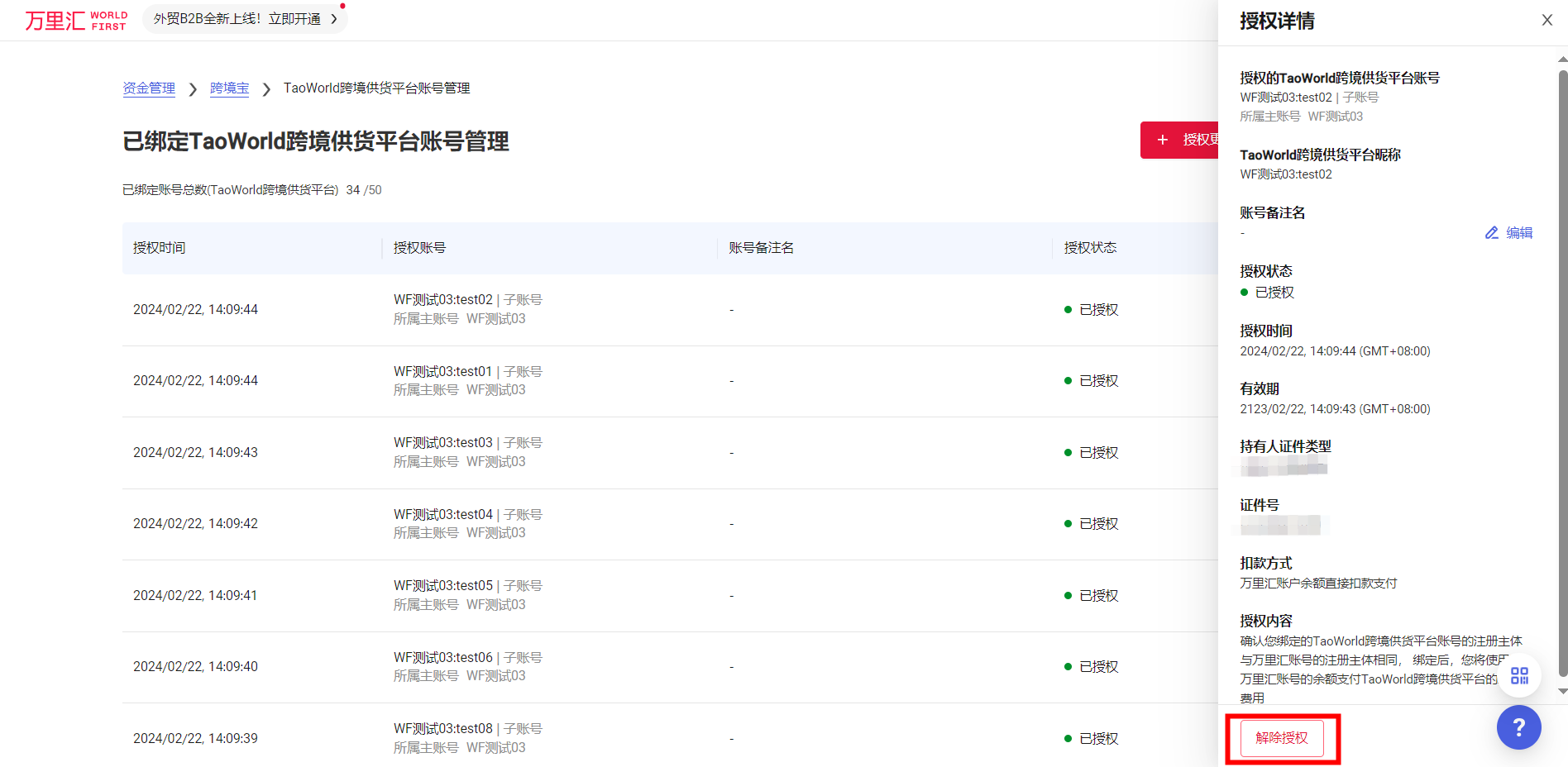The image size is (1568, 767).
Task: Open the help question-mark icon
Action: pyautogui.click(x=1519, y=727)
